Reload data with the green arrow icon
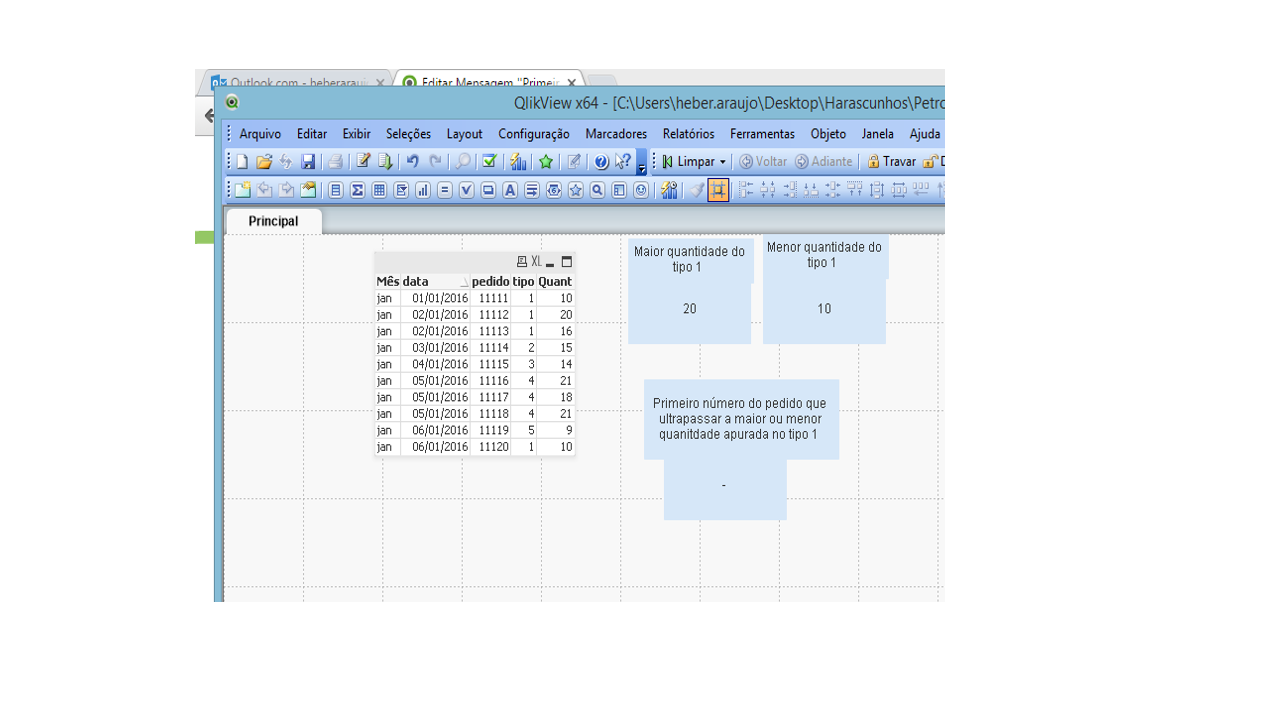The image size is (1280, 720). [385, 161]
